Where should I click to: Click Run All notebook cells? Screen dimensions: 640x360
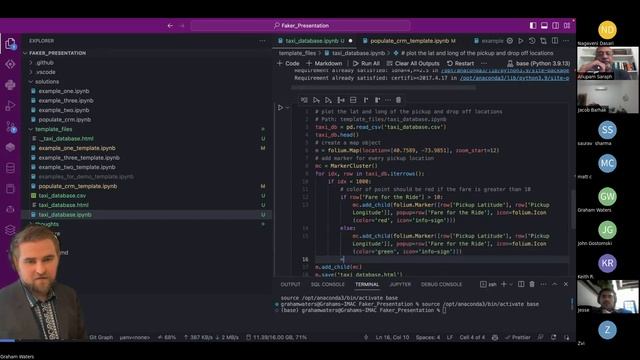pos(366,63)
